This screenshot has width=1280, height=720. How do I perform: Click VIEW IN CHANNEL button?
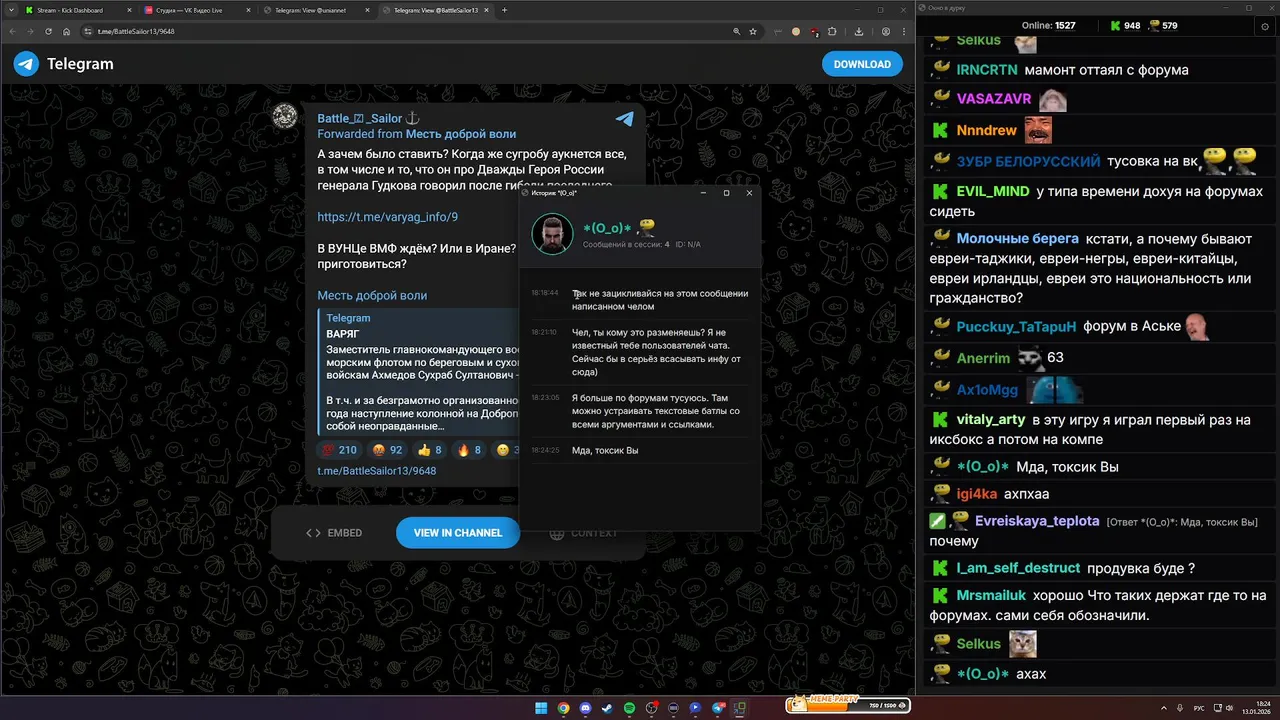[458, 533]
